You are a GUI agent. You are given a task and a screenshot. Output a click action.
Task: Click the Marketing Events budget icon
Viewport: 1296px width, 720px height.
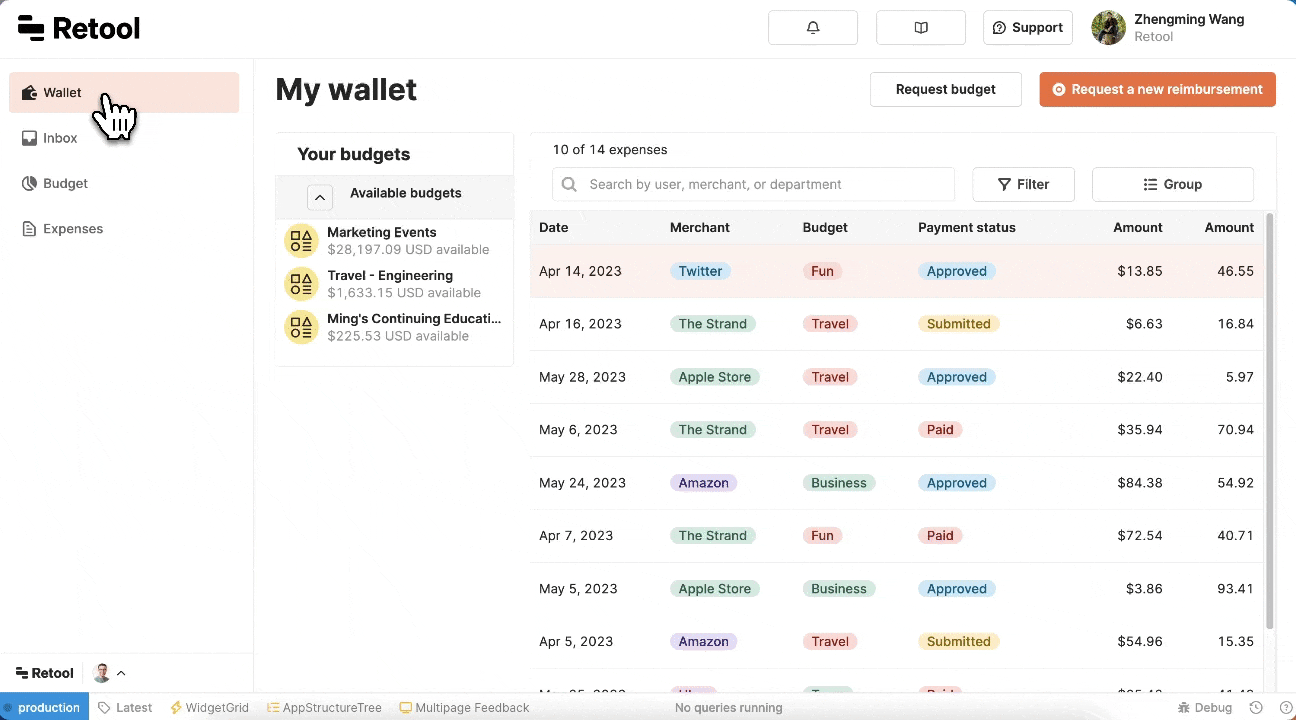(x=301, y=241)
